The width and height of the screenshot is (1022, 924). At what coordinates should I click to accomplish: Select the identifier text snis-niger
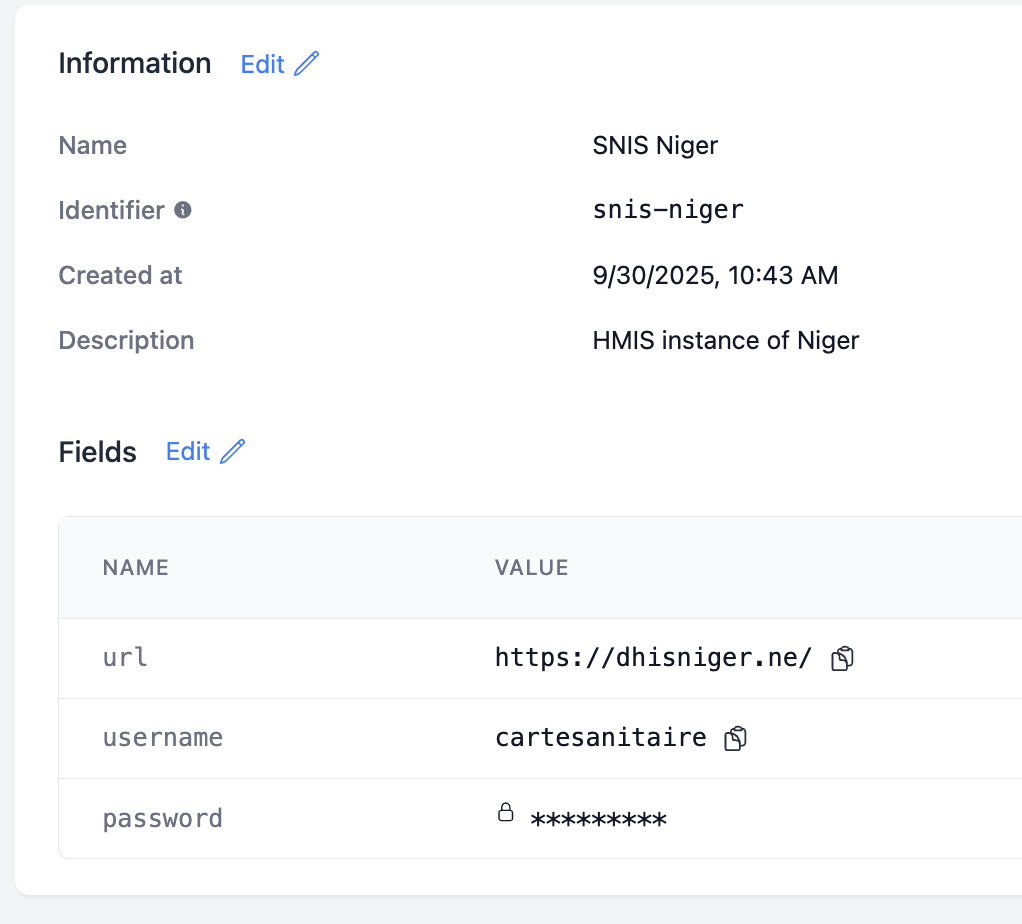coord(668,209)
